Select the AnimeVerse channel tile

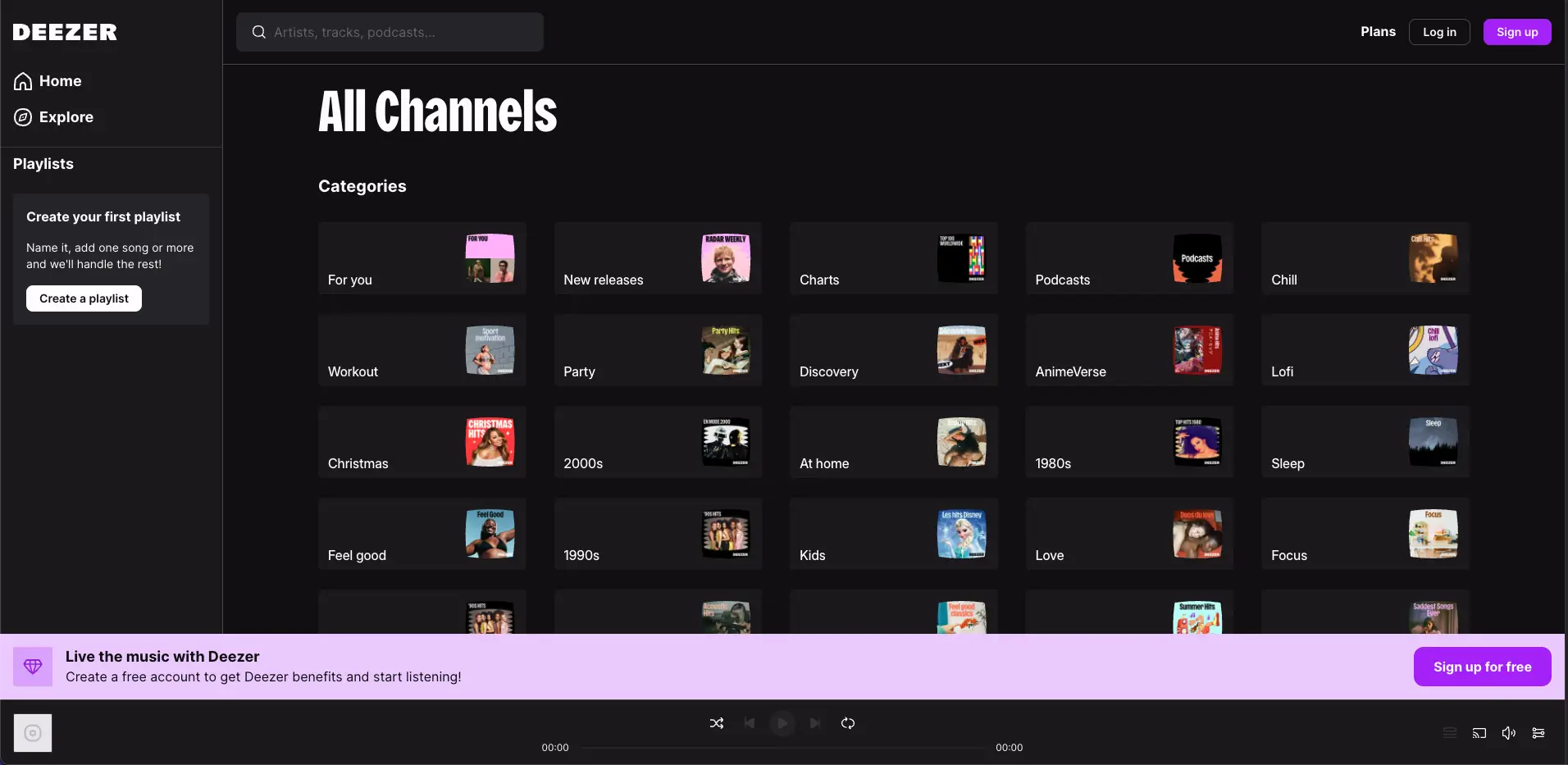(1129, 350)
